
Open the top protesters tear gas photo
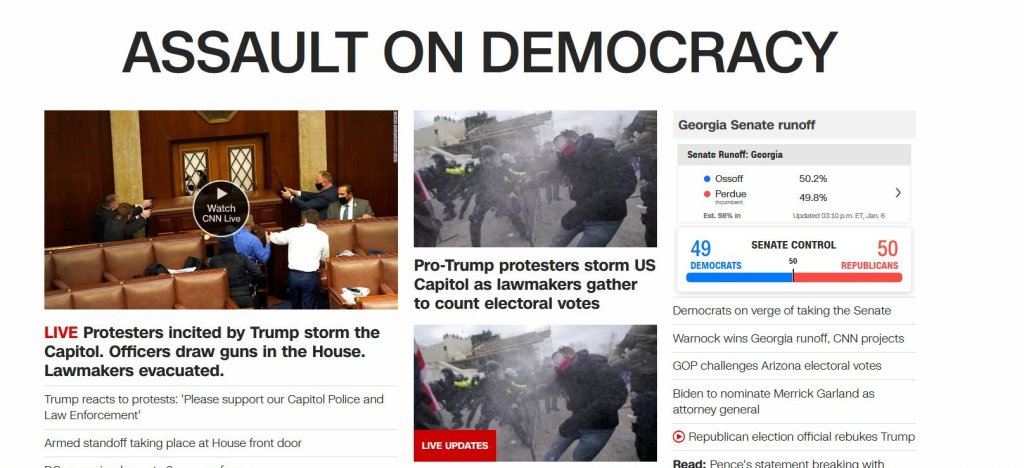[535, 178]
